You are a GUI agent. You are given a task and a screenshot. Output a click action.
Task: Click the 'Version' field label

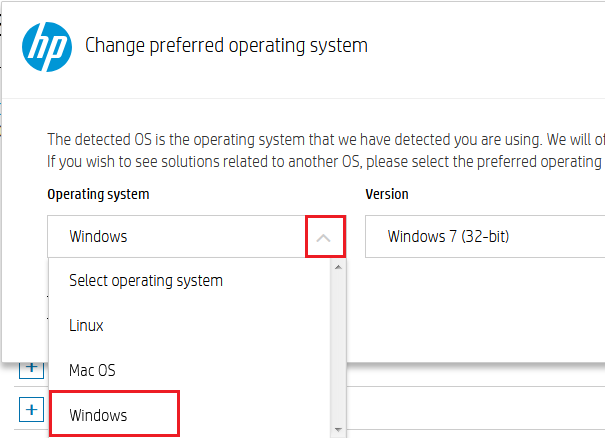pyautogui.click(x=387, y=195)
